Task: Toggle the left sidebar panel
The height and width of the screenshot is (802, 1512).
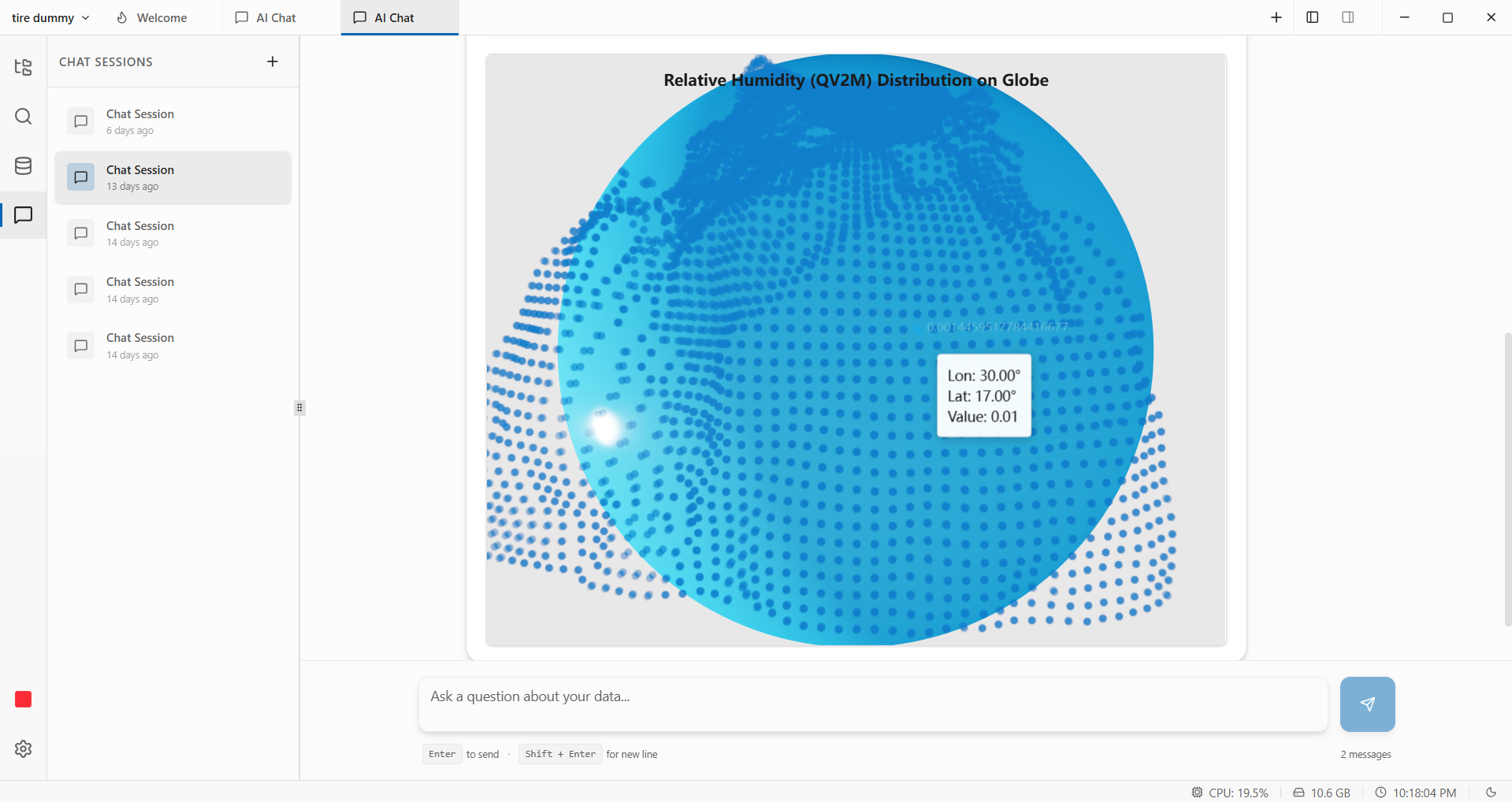Action: tap(1313, 17)
